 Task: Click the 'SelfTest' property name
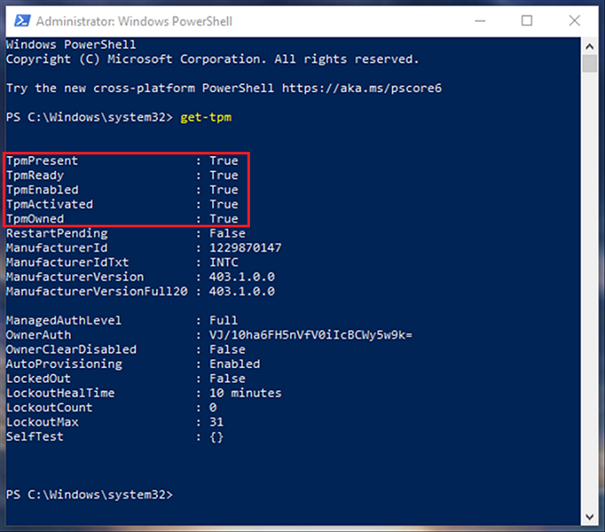35,437
